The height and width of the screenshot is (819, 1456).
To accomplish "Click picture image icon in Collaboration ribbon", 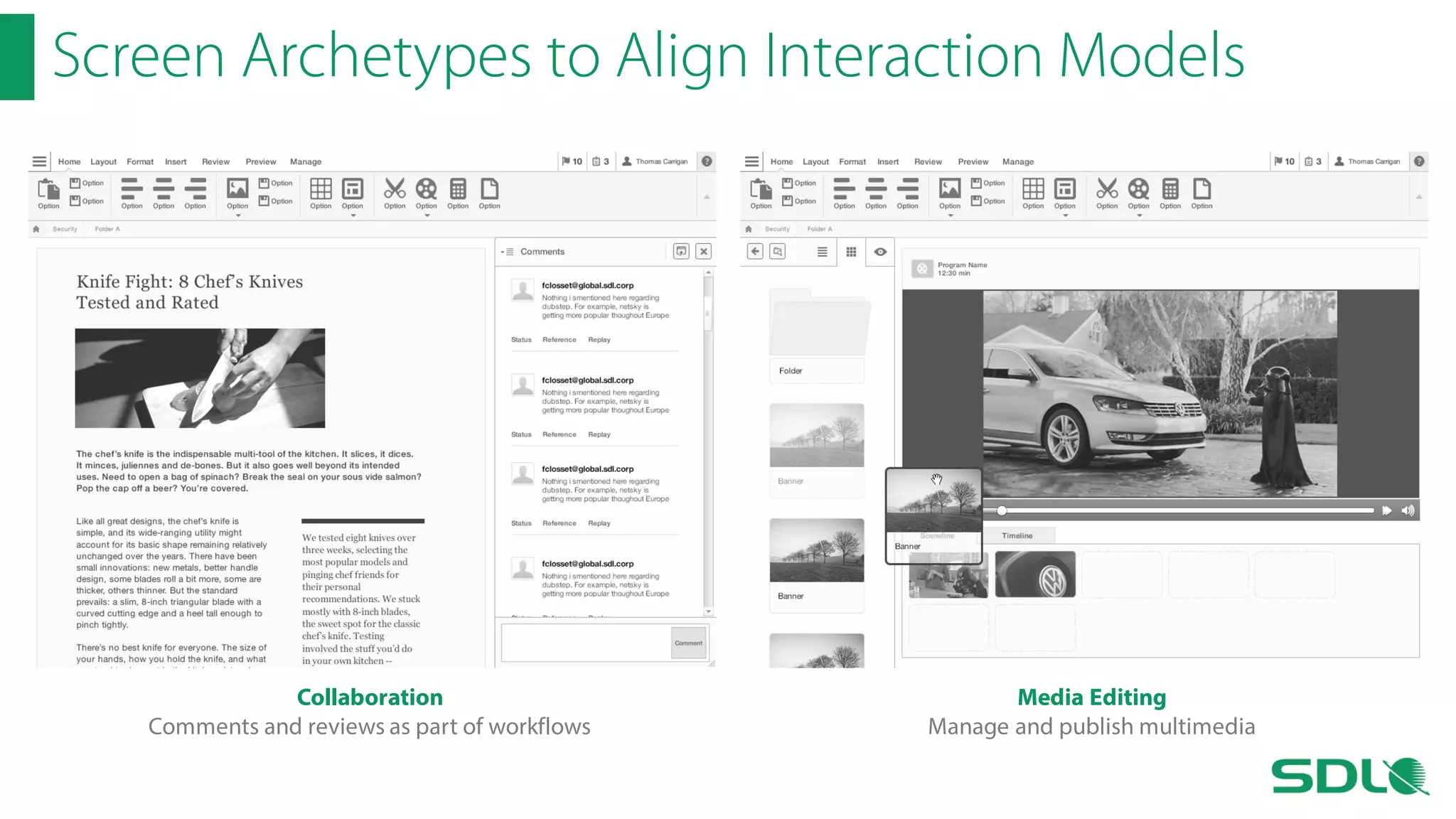I will tap(237, 188).
